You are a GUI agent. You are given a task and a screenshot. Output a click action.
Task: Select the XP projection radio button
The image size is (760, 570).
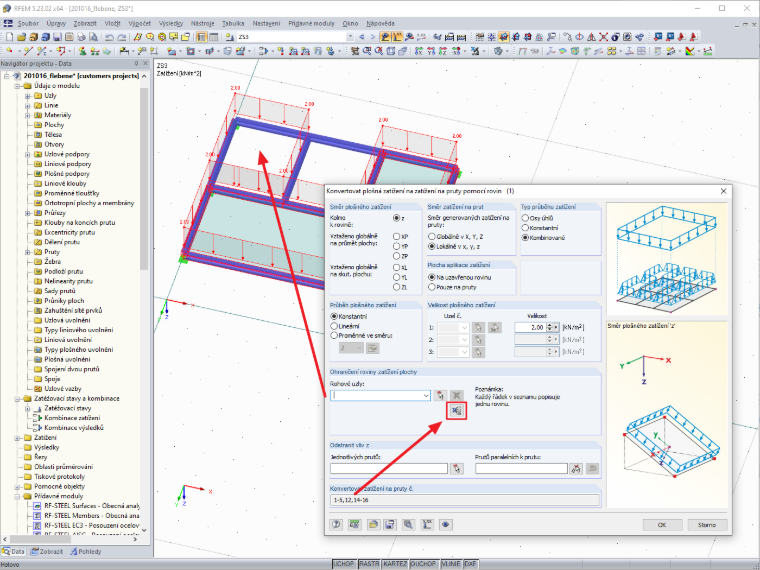click(x=396, y=237)
